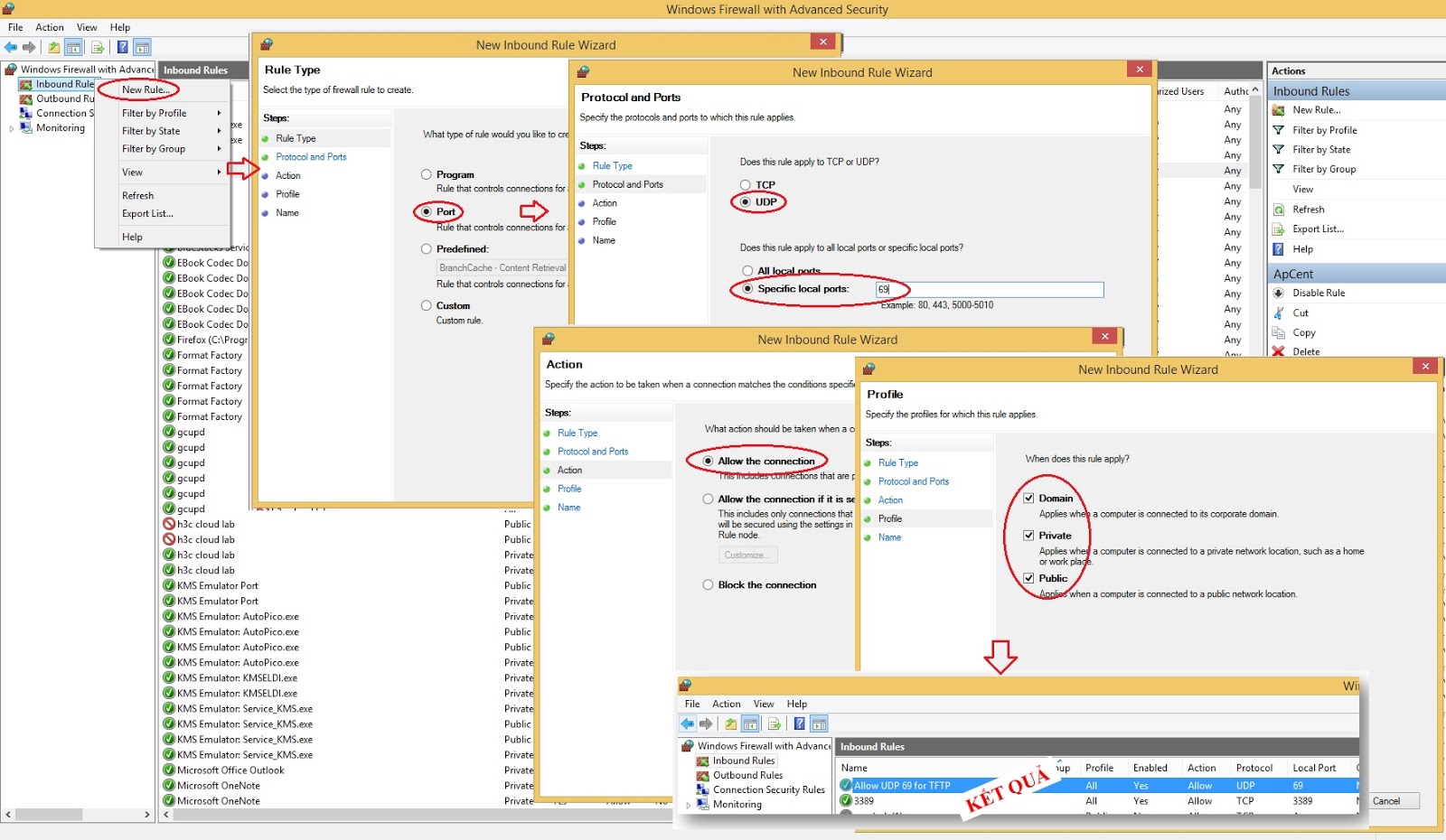Click the Back arrow in the bottom result window toolbar

coord(688,723)
